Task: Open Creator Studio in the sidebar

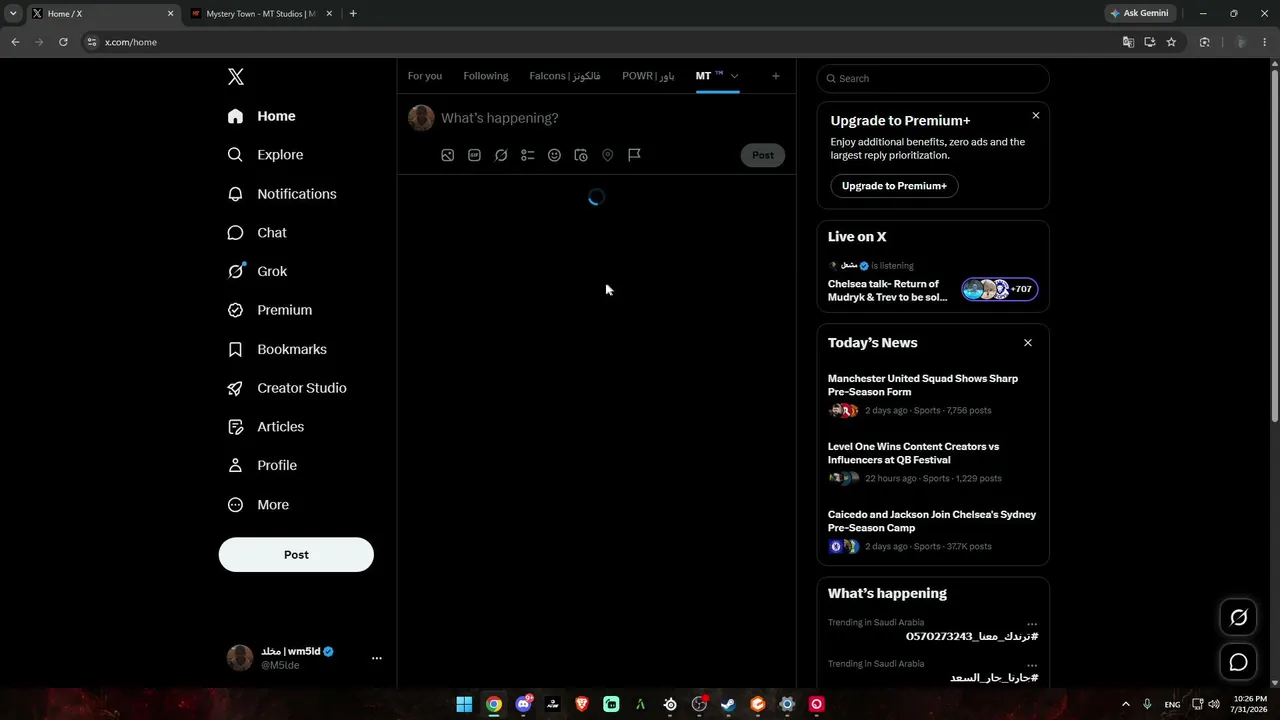Action: [x=287, y=388]
